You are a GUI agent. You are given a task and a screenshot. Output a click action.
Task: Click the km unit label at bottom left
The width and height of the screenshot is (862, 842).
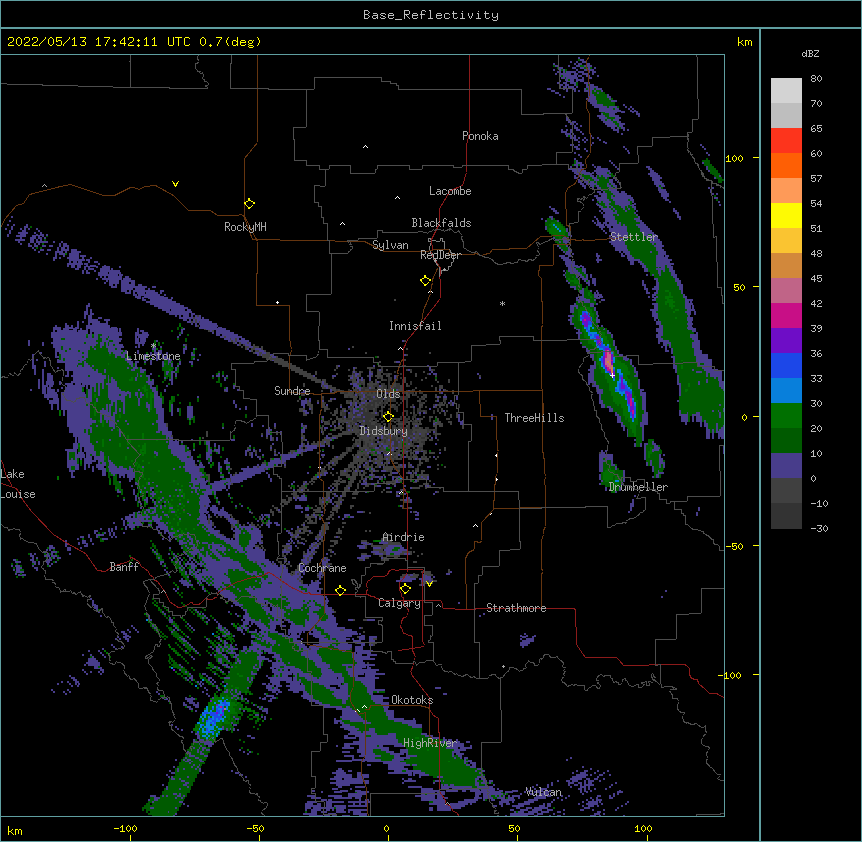(x=14, y=831)
